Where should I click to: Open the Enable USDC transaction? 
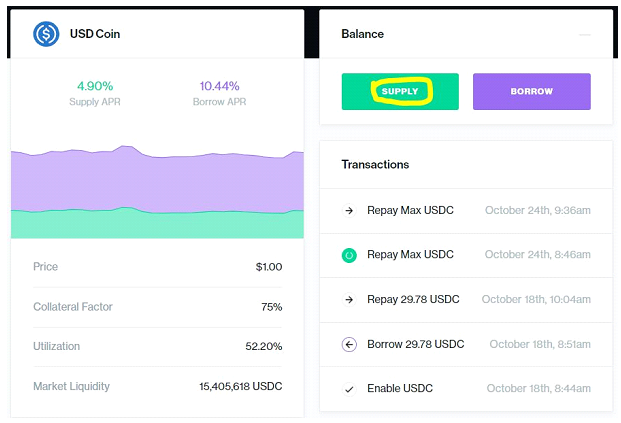tap(400, 389)
